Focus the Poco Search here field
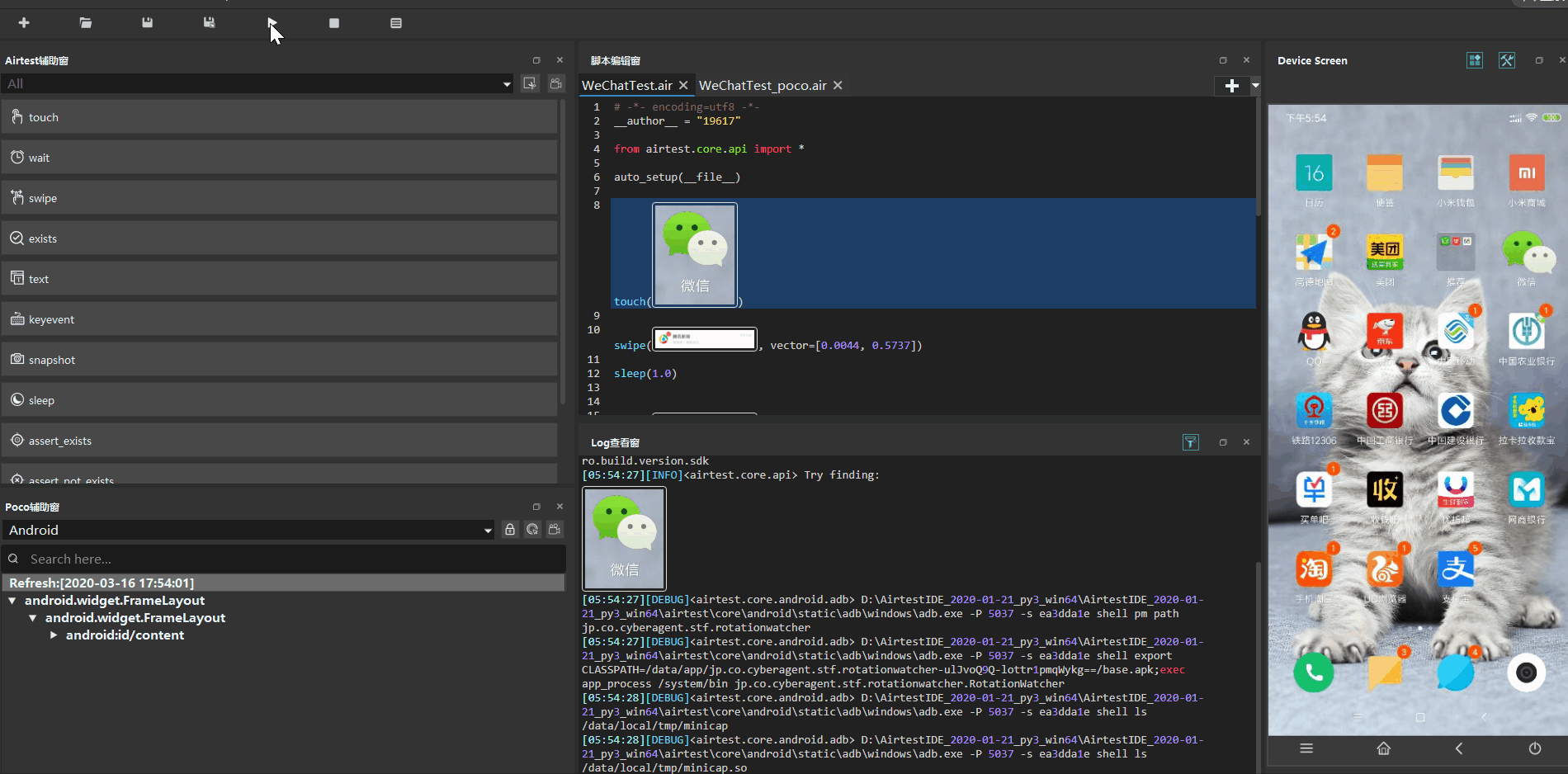1568x774 pixels. click(x=283, y=559)
